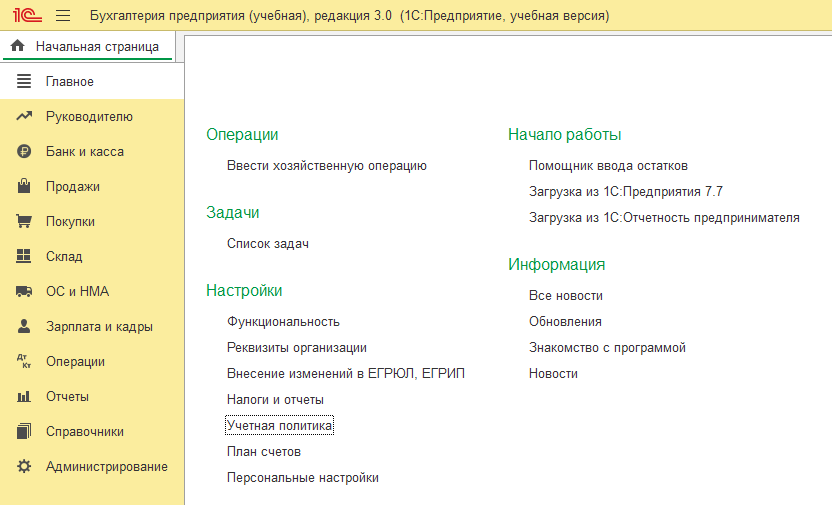Open the Отчеты section
This screenshot has width=832, height=505.
pyautogui.click(x=92, y=396)
